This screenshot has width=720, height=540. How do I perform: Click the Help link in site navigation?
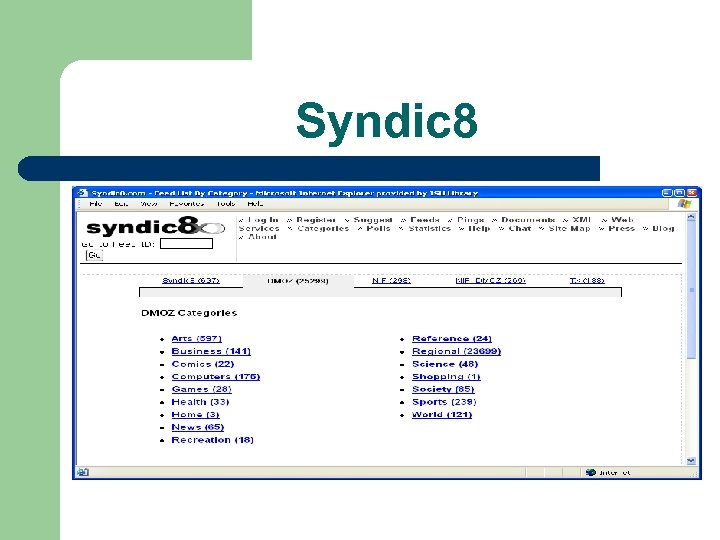click(479, 228)
